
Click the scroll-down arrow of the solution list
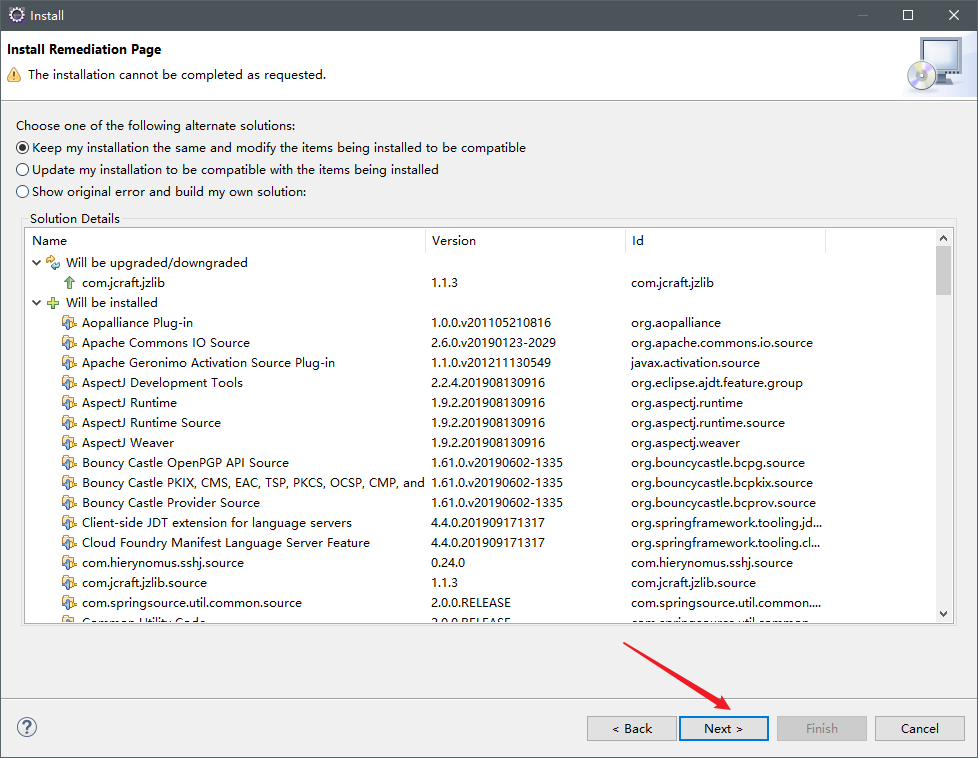click(943, 614)
